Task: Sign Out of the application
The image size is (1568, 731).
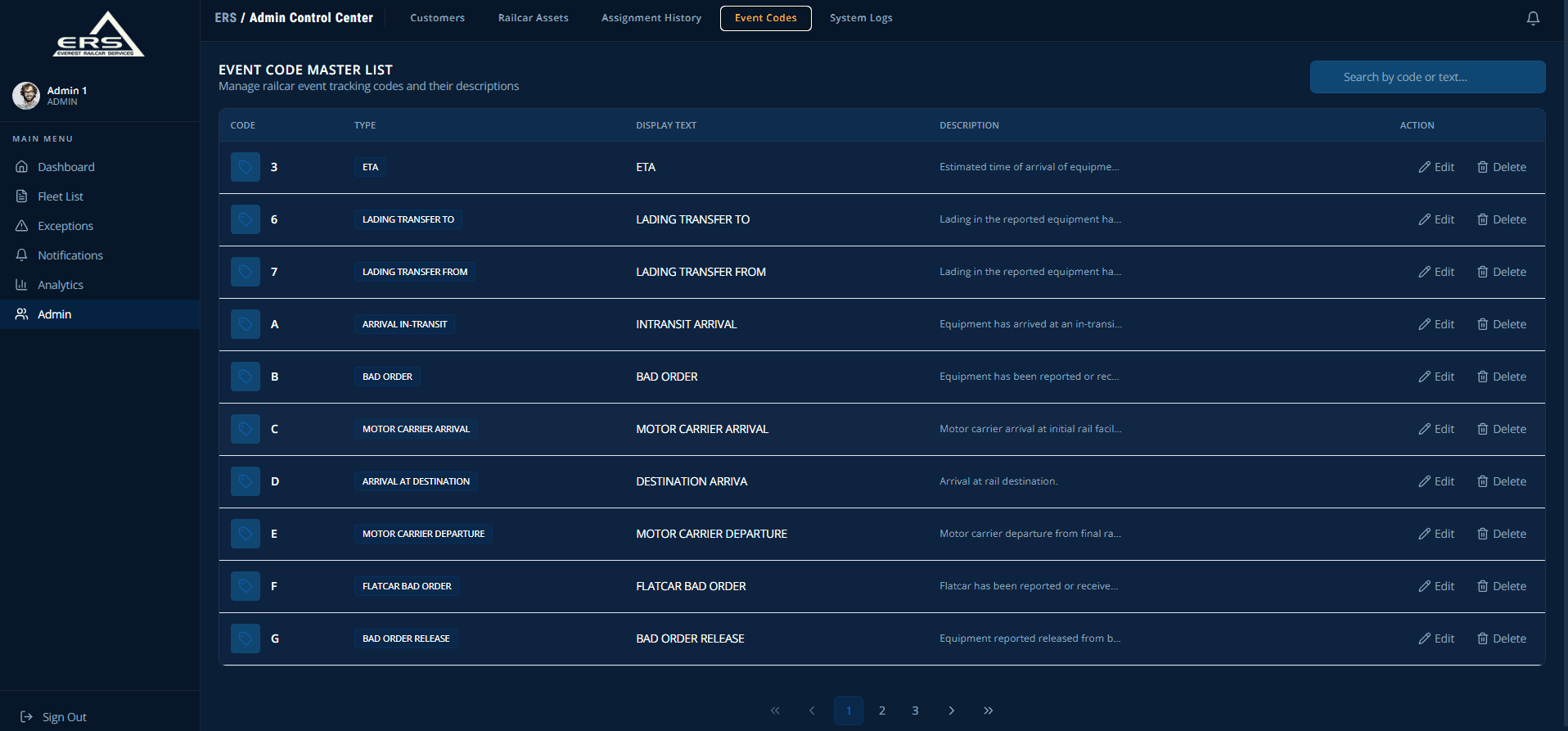Action: click(54, 717)
